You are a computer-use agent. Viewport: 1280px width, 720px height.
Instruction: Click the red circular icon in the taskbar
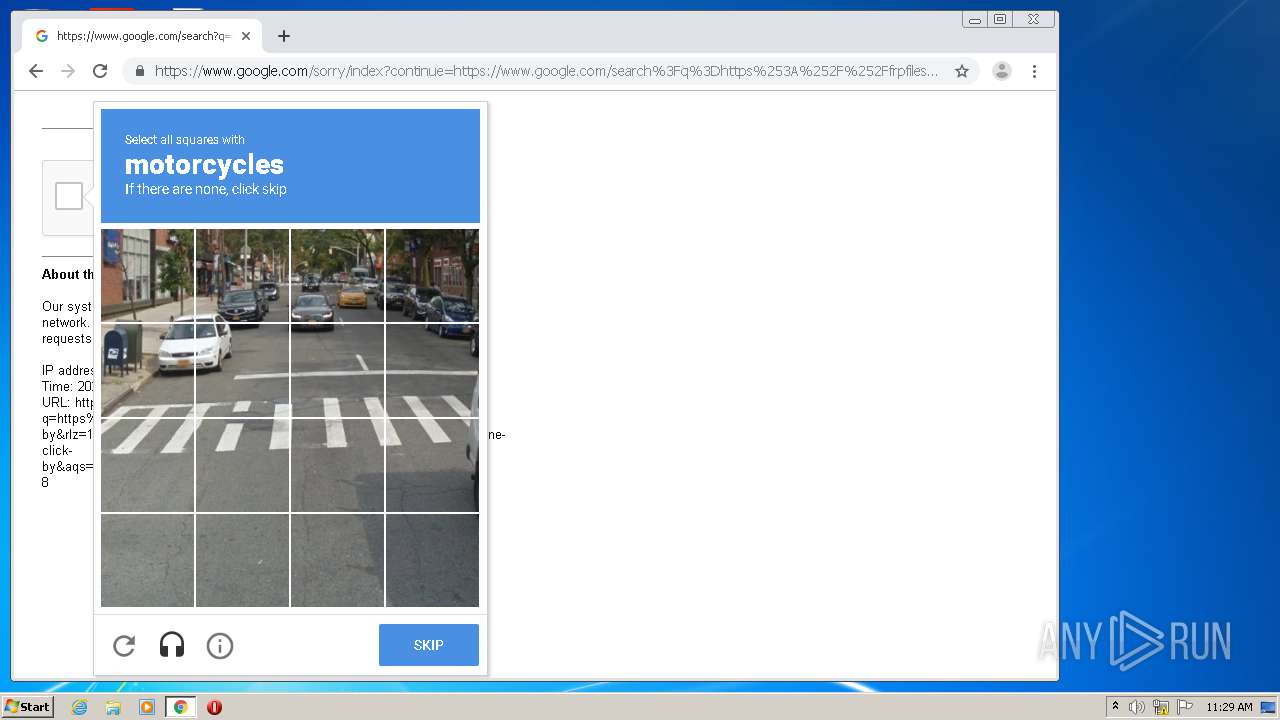pos(214,707)
